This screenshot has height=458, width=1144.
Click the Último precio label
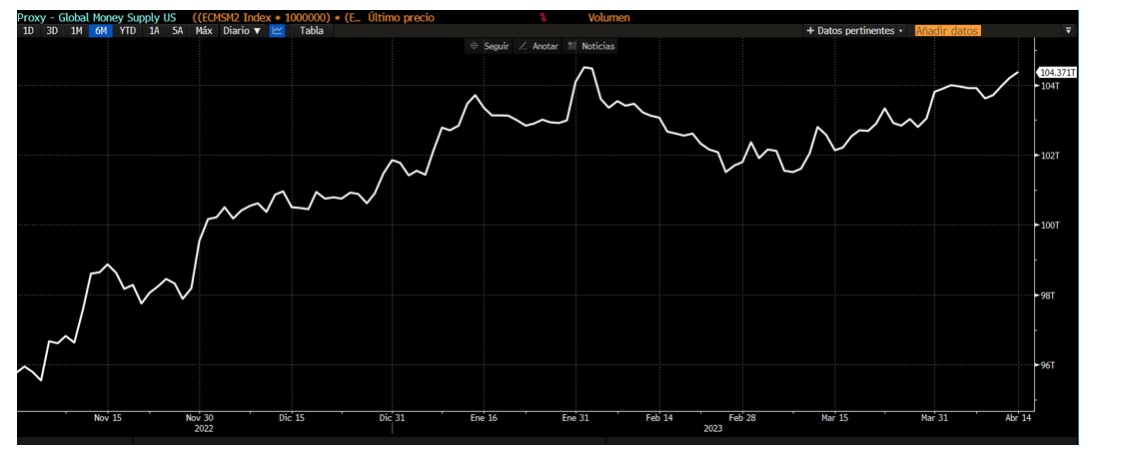[401, 17]
